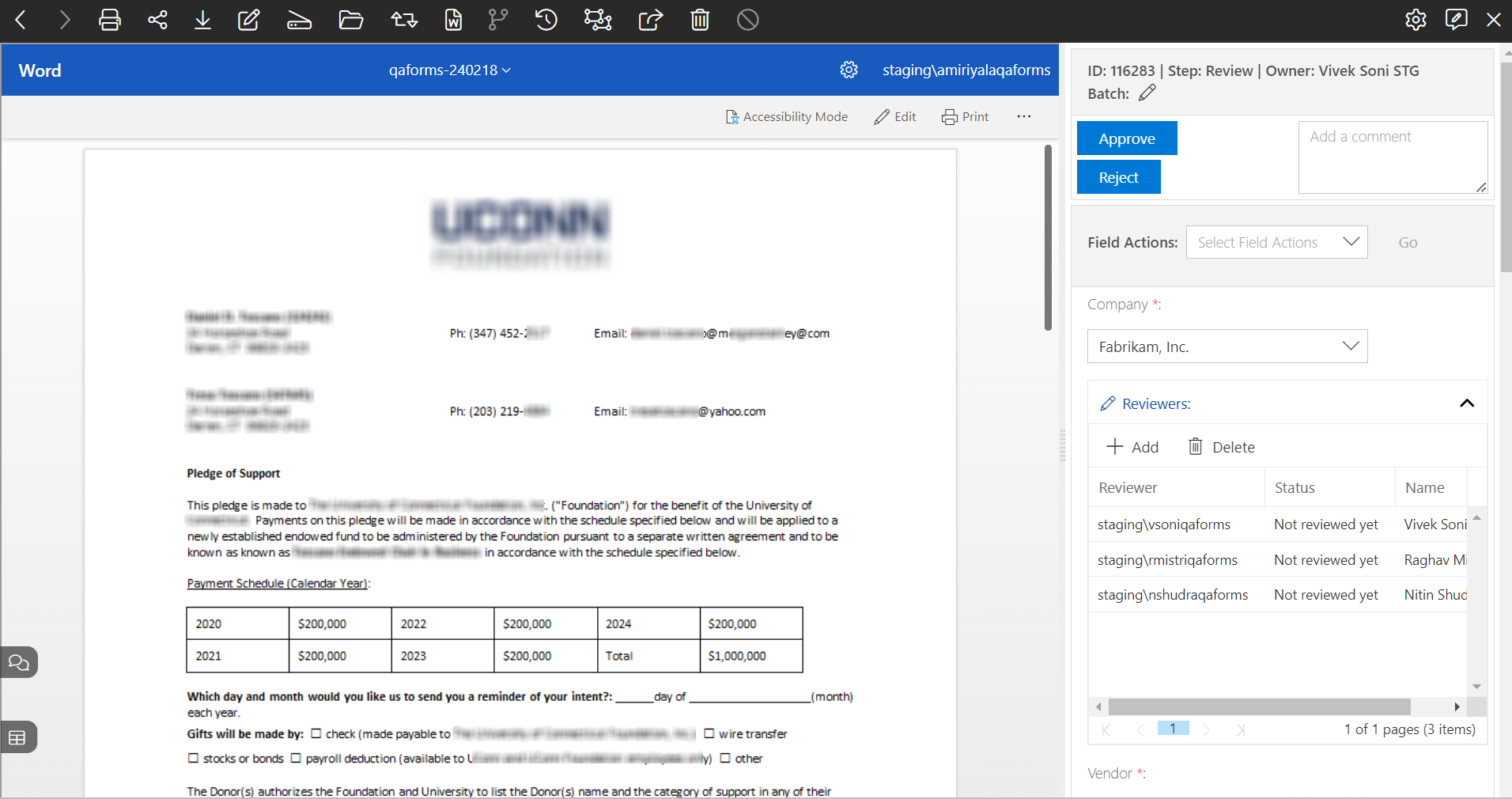The width and height of the screenshot is (1512, 799).
Task: Click Delete in the Reviewers panel
Action: [1221, 447]
